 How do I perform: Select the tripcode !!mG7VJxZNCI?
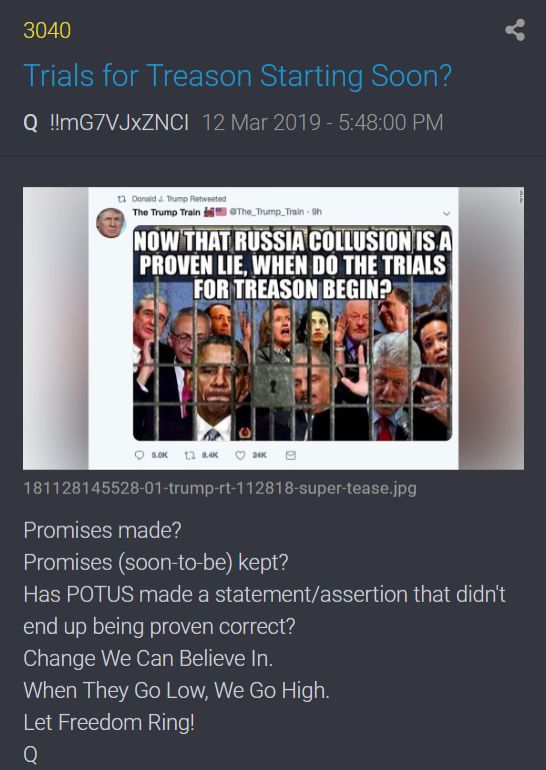click(x=119, y=123)
